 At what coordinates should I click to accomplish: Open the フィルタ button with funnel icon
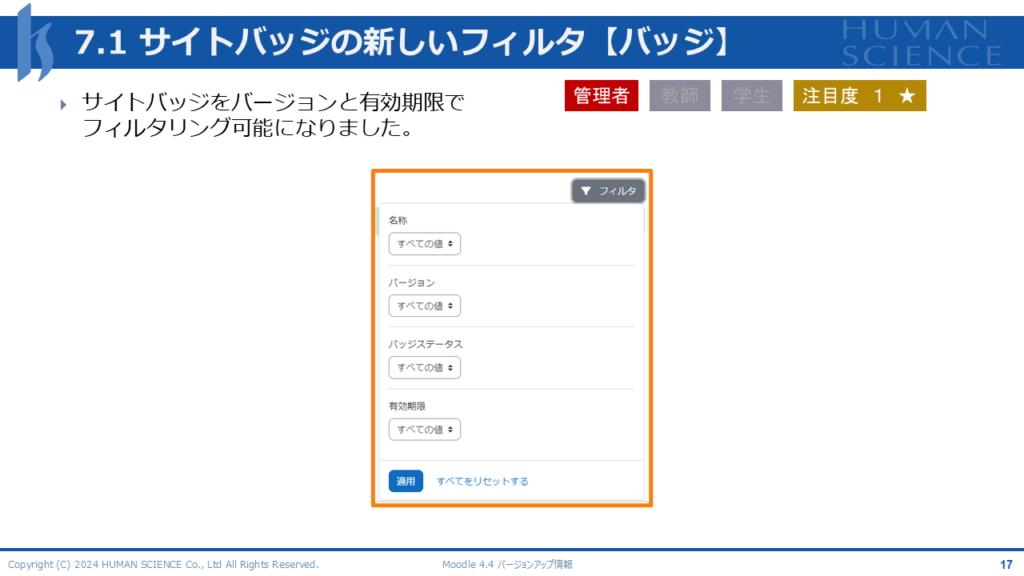(608, 191)
